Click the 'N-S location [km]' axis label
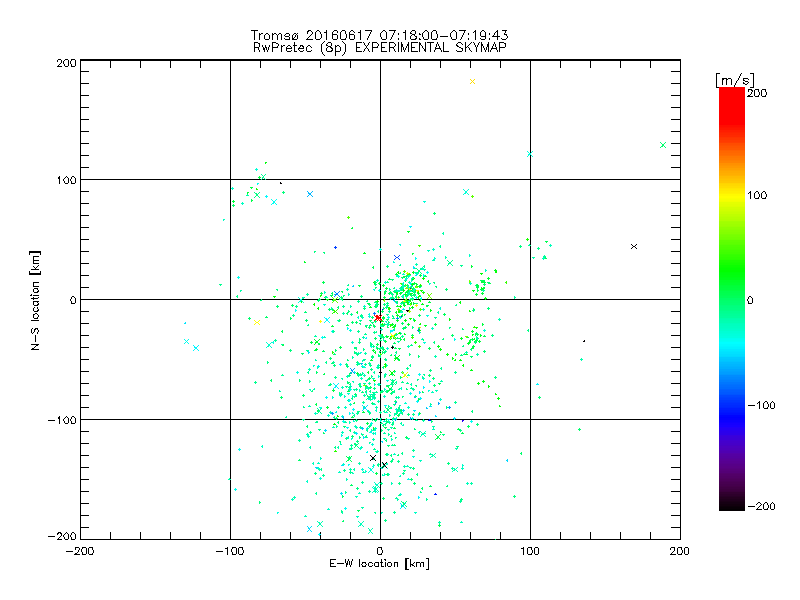 pyautogui.click(x=35, y=301)
